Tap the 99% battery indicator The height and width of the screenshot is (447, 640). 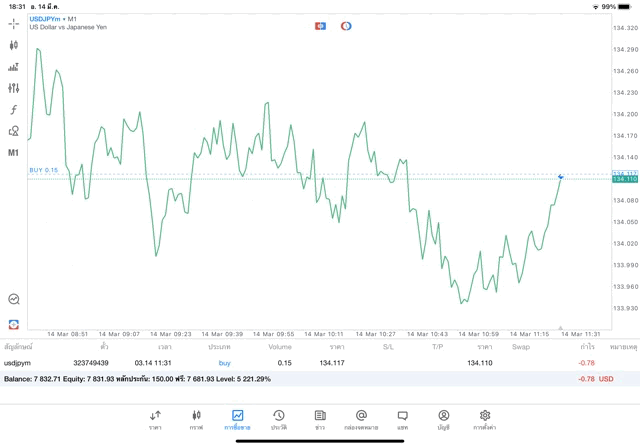tap(616, 7)
